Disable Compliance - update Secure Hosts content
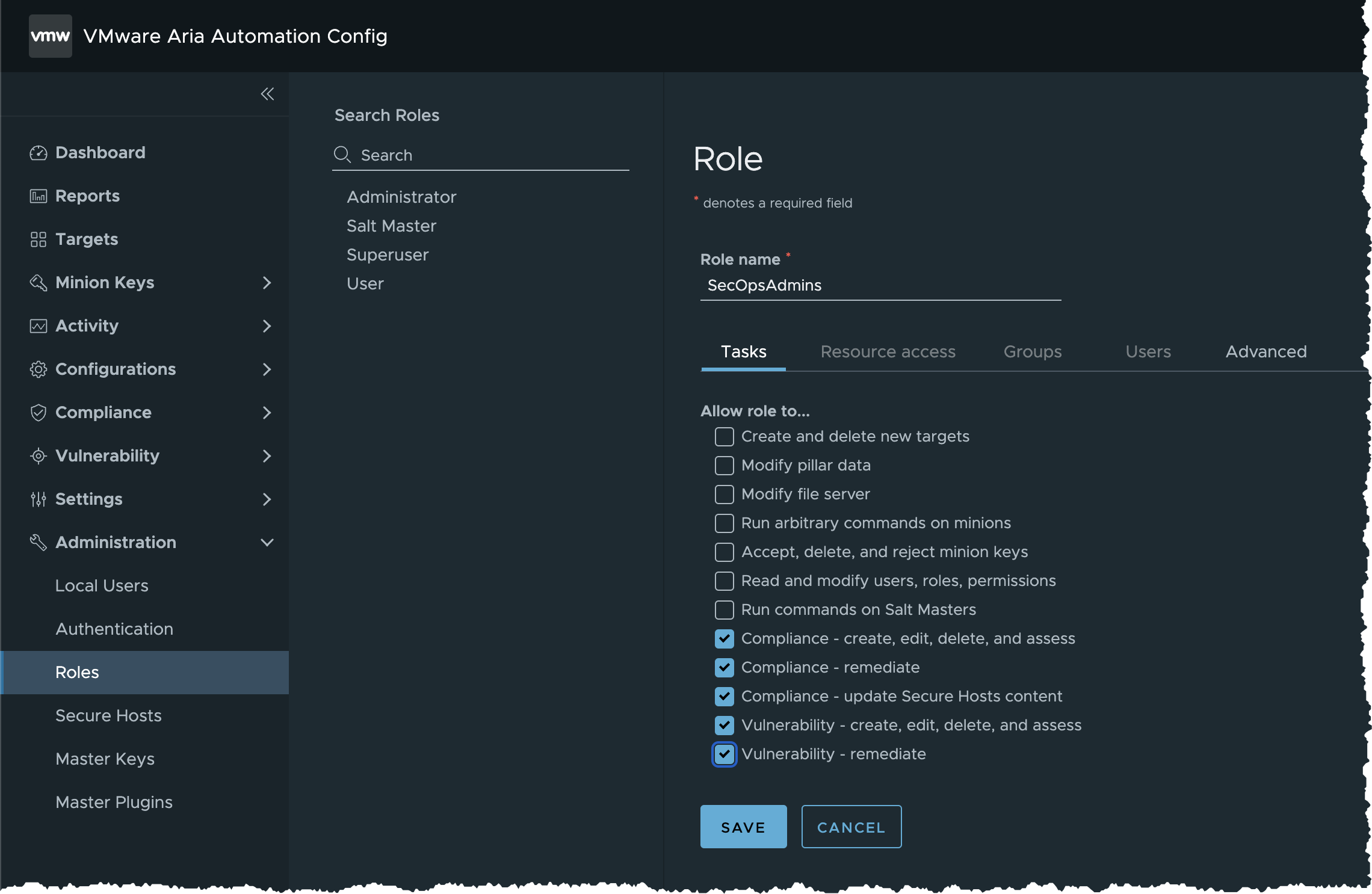Image resolution: width=1372 pixels, height=894 pixels. [x=725, y=697]
